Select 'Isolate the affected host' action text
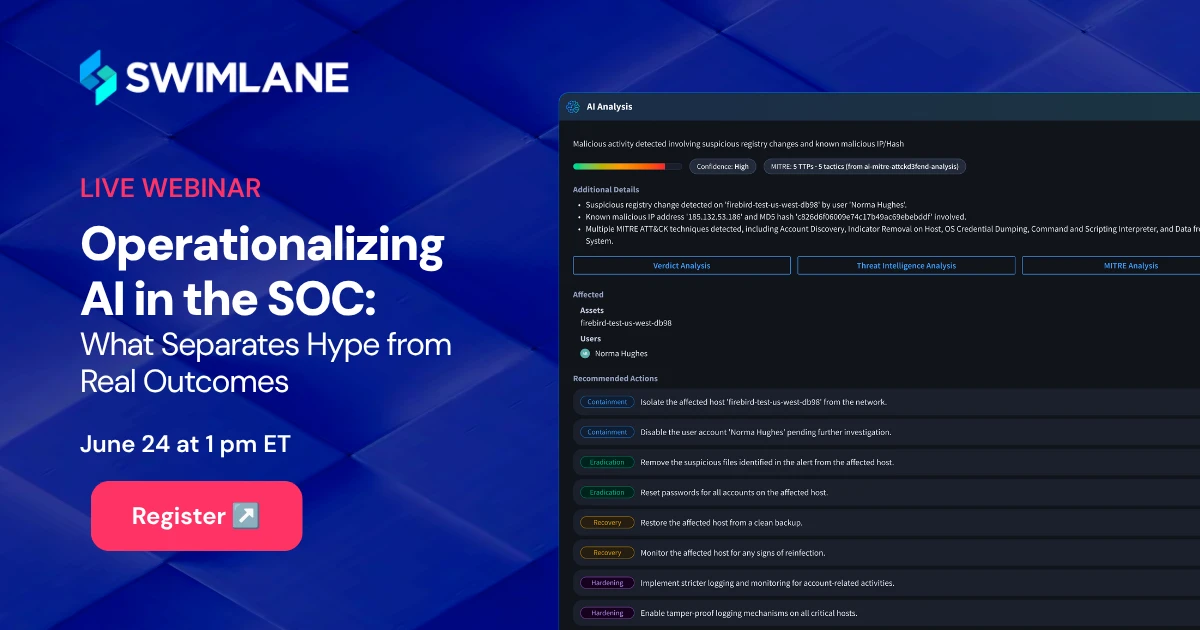1200x630 pixels. coord(764,402)
